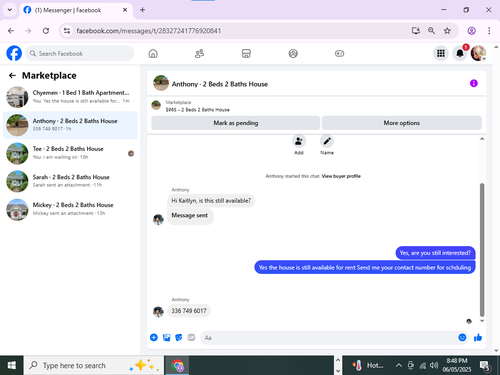Click the back arrow beside Marketplace
The height and width of the screenshot is (375, 500).
pyautogui.click(x=12, y=76)
